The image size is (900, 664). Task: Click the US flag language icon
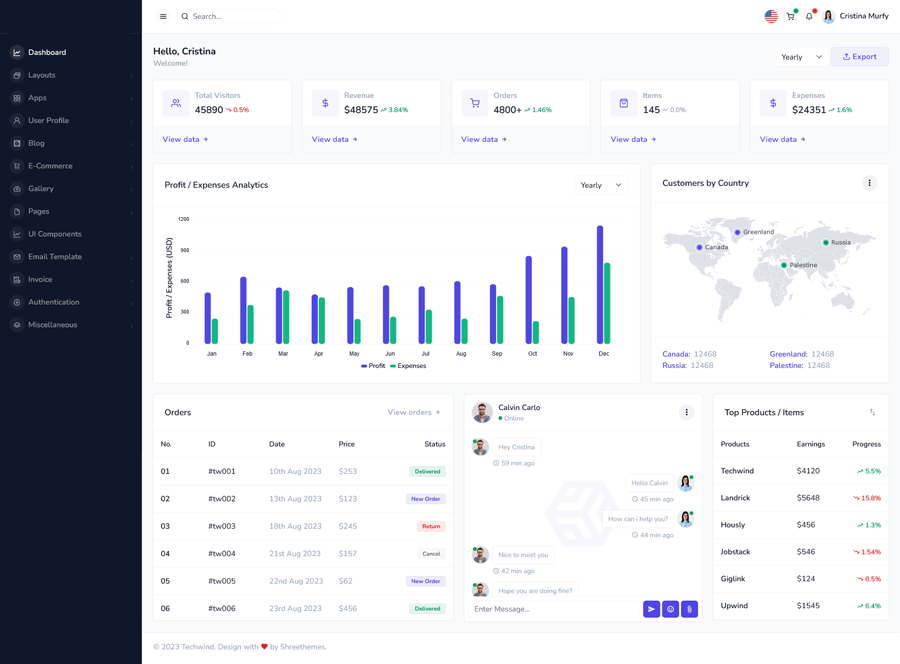click(771, 16)
